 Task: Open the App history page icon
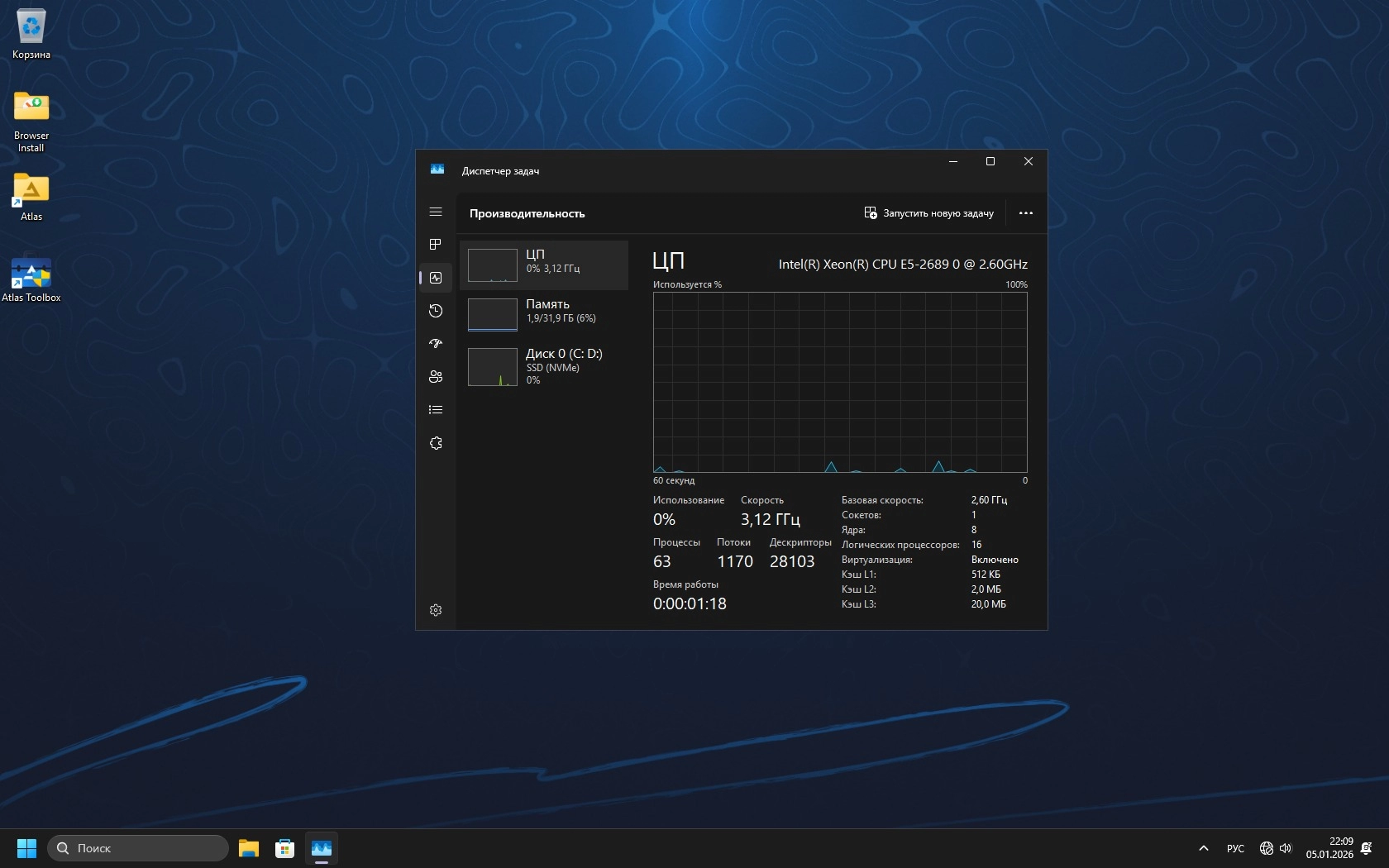tap(436, 311)
